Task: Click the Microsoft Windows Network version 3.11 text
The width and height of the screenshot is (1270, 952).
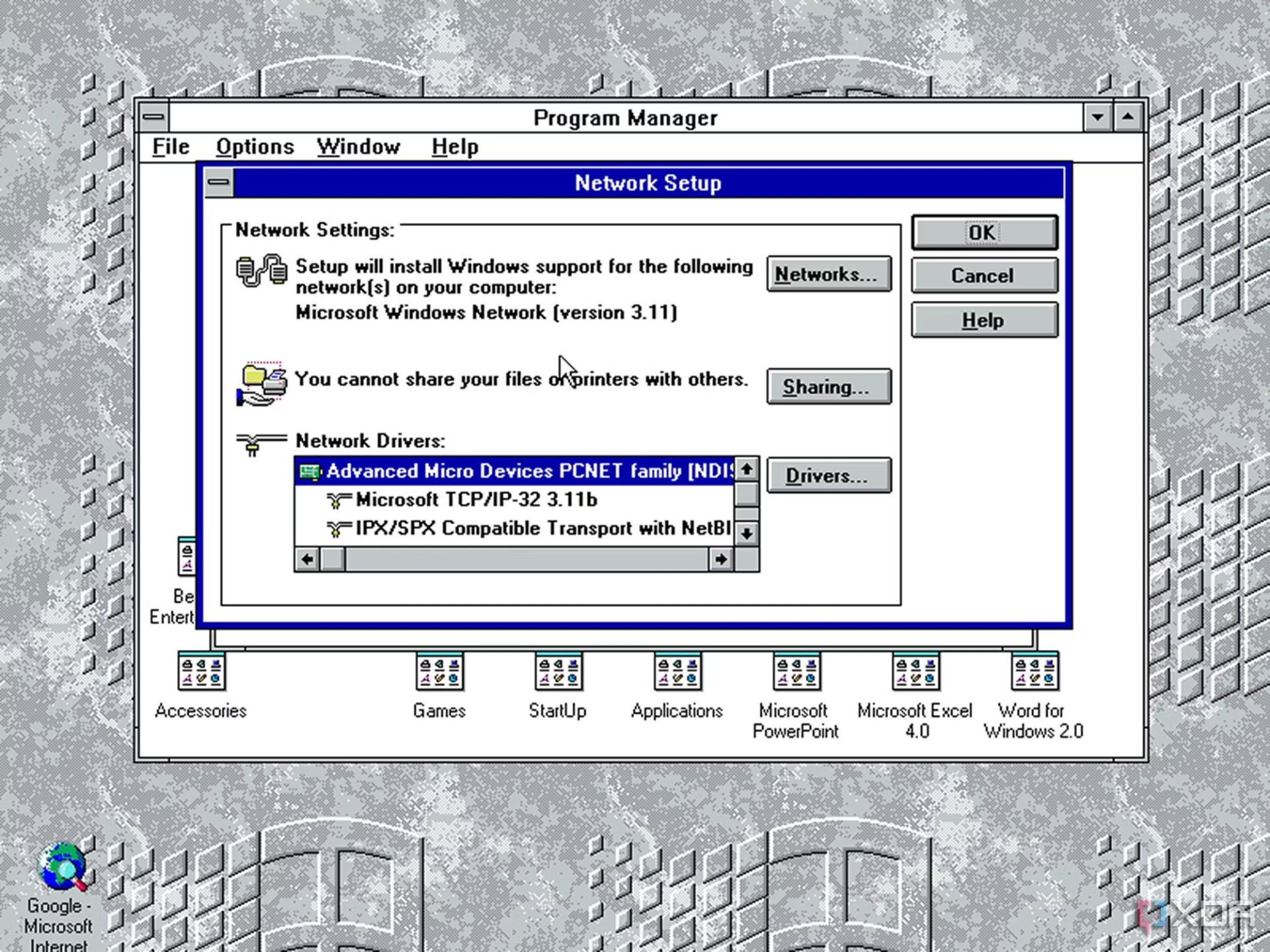Action: coord(486,312)
